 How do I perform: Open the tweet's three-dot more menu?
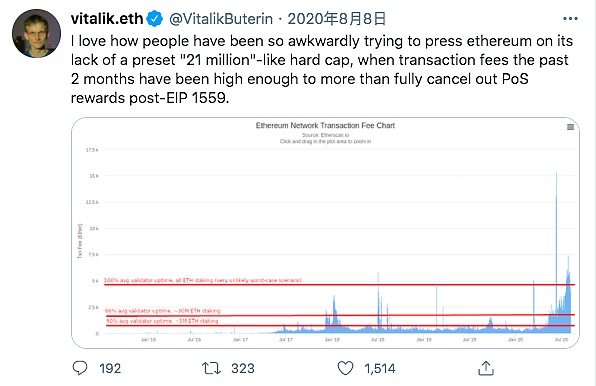tap(570, 18)
